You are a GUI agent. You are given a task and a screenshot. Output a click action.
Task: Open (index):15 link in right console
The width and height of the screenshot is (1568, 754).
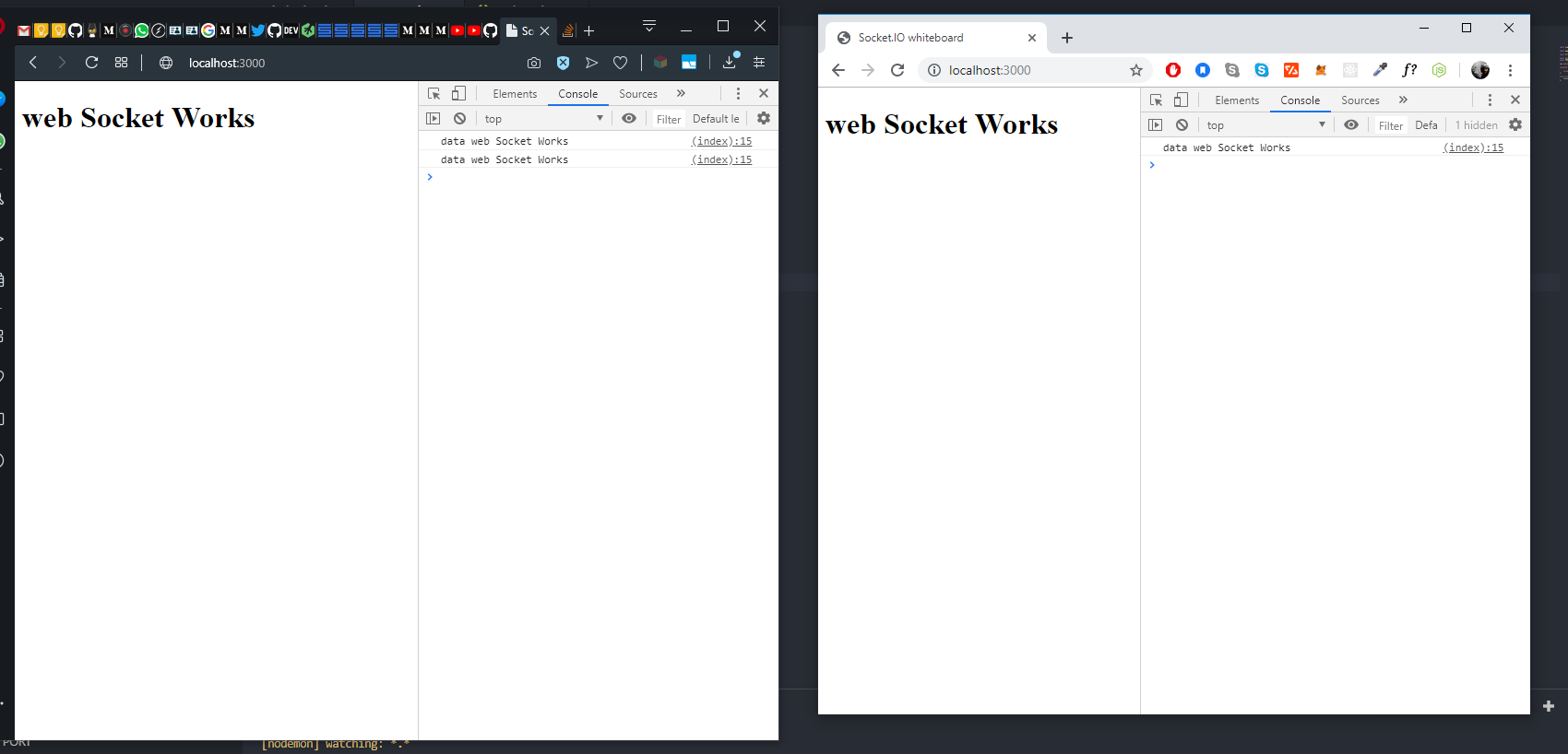[1473, 147]
